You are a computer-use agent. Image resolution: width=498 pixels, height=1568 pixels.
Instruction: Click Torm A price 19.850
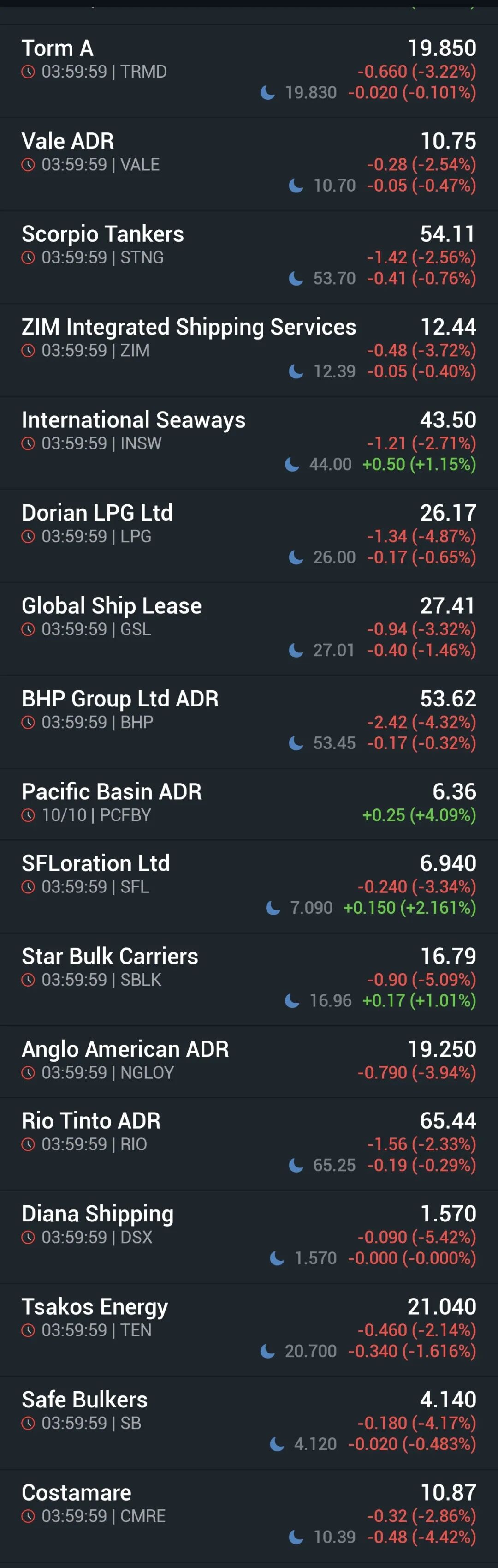tap(441, 48)
